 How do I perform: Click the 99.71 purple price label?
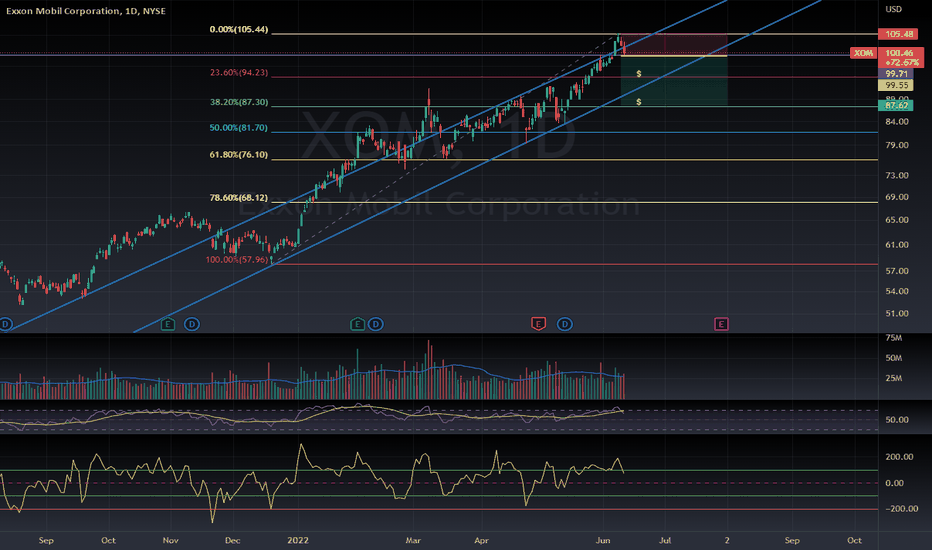pos(896,74)
